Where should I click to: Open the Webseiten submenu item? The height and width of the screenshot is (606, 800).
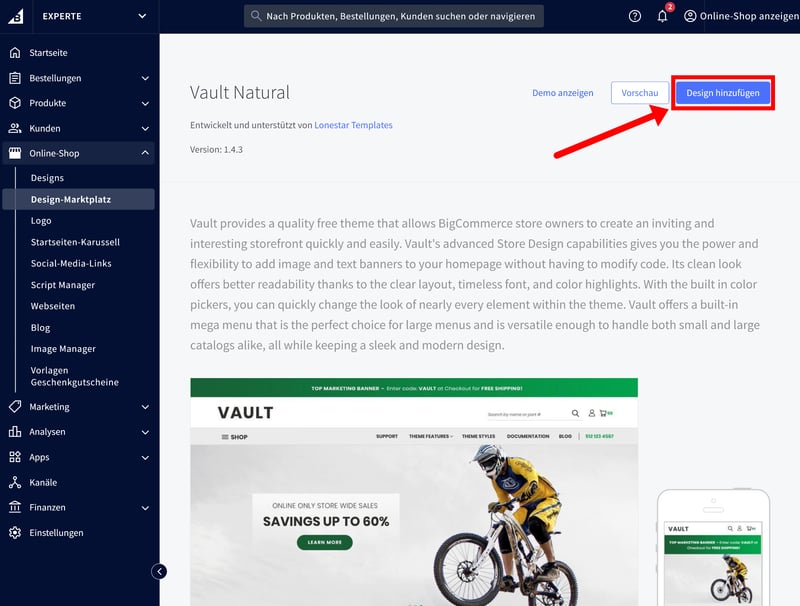[53, 306]
